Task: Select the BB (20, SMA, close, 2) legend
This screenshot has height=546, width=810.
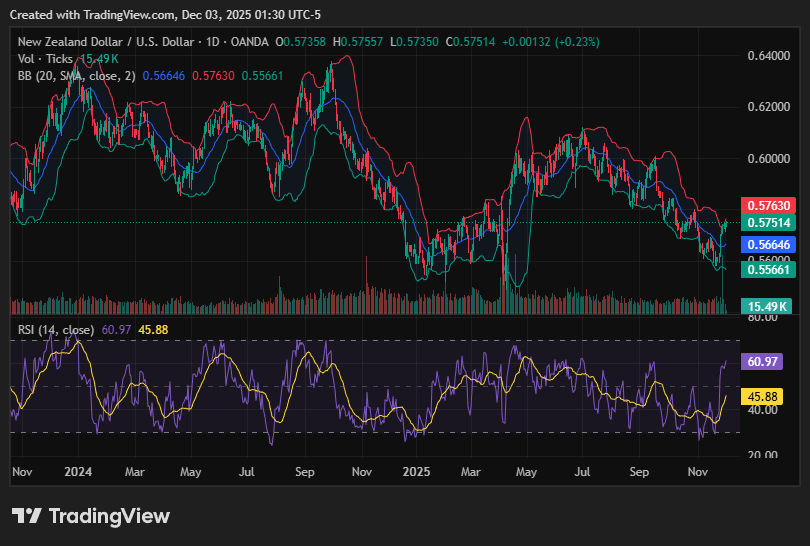Action: pos(77,75)
